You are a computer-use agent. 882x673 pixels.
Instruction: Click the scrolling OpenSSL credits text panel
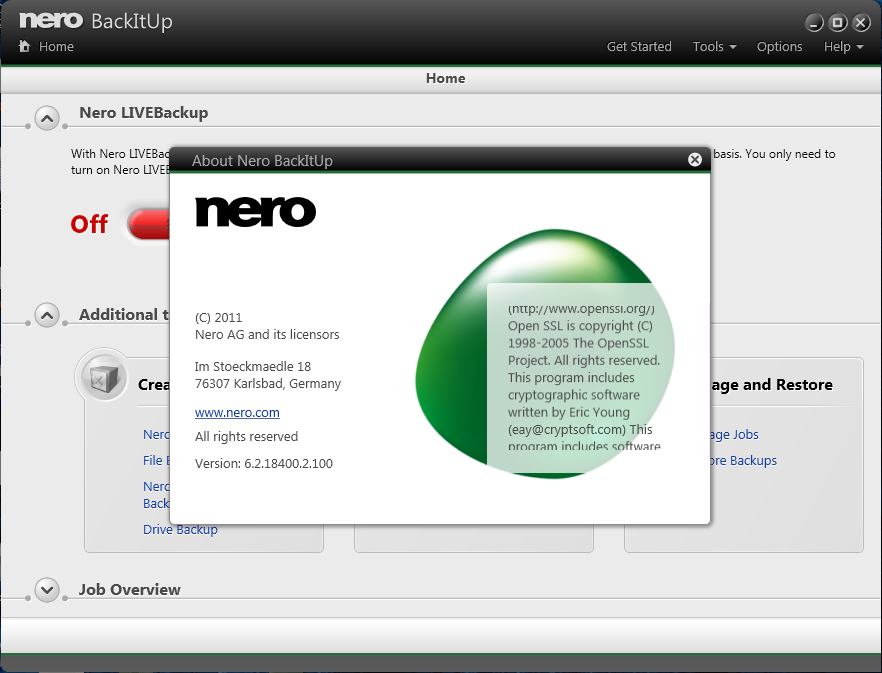581,376
